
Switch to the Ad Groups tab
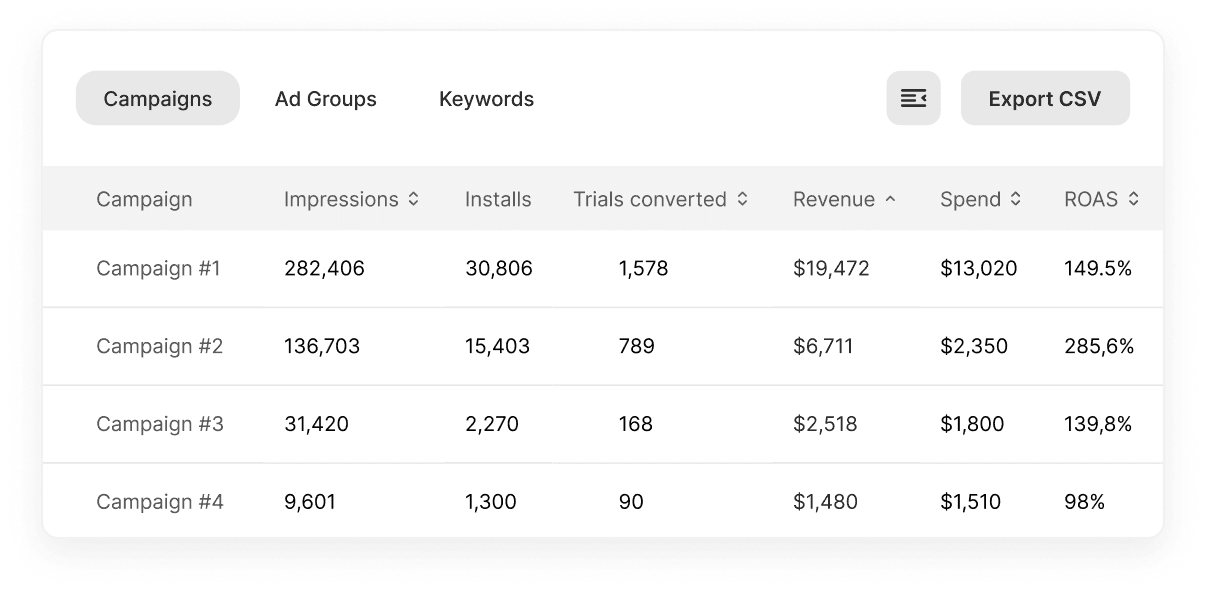pos(325,98)
